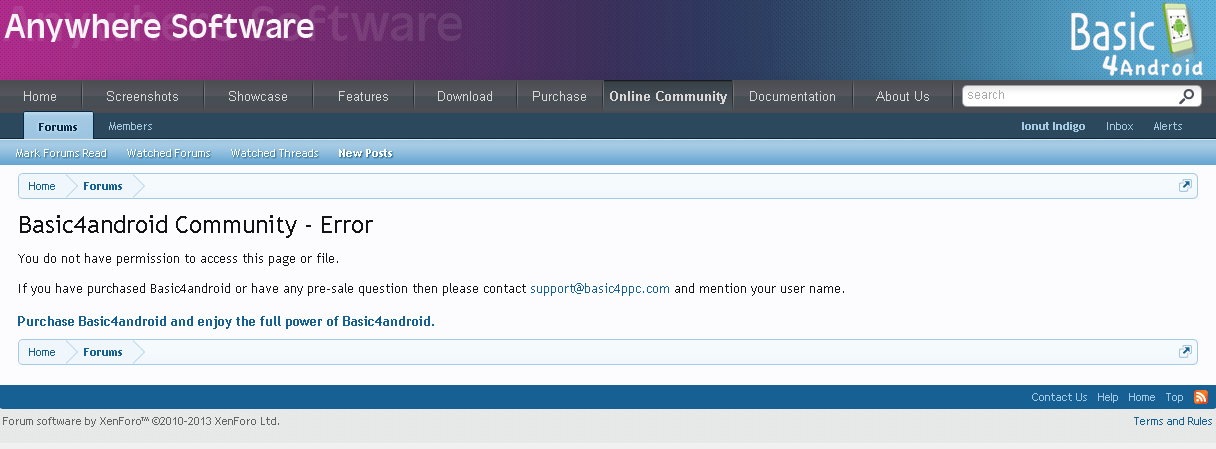
Task: Open Ionut Indigo user account link
Action: point(1053,126)
